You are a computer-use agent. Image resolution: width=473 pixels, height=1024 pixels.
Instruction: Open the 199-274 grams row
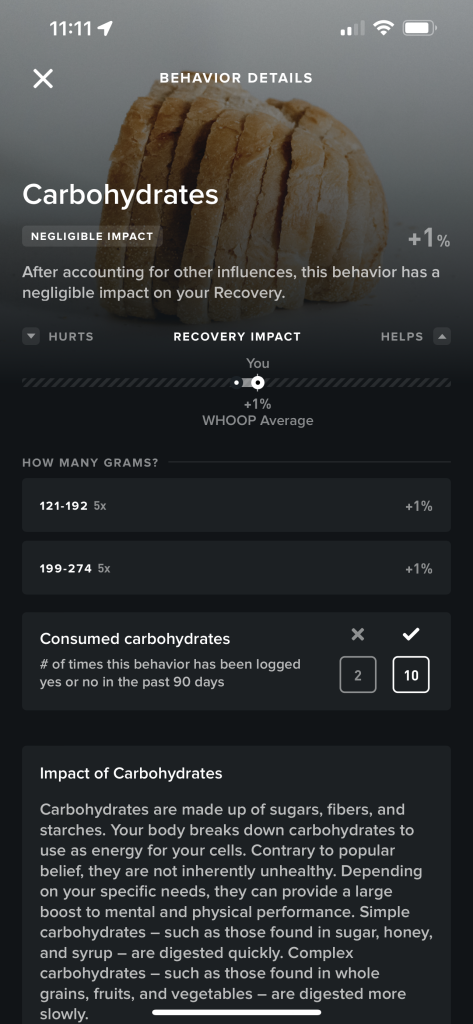click(236, 568)
